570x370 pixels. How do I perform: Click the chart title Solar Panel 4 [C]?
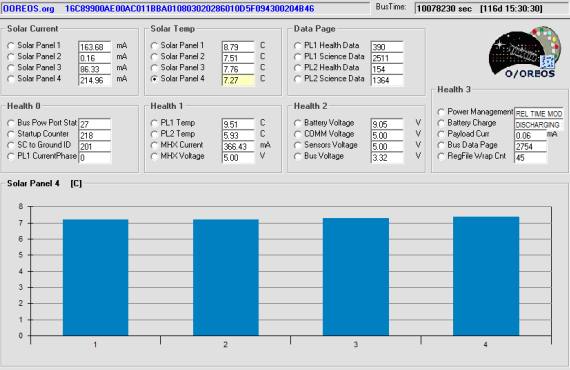click(44, 184)
